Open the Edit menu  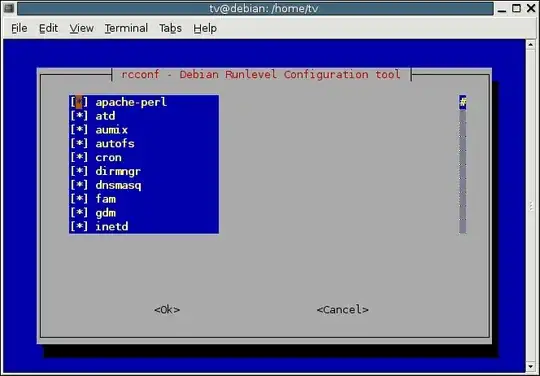[x=48, y=28]
